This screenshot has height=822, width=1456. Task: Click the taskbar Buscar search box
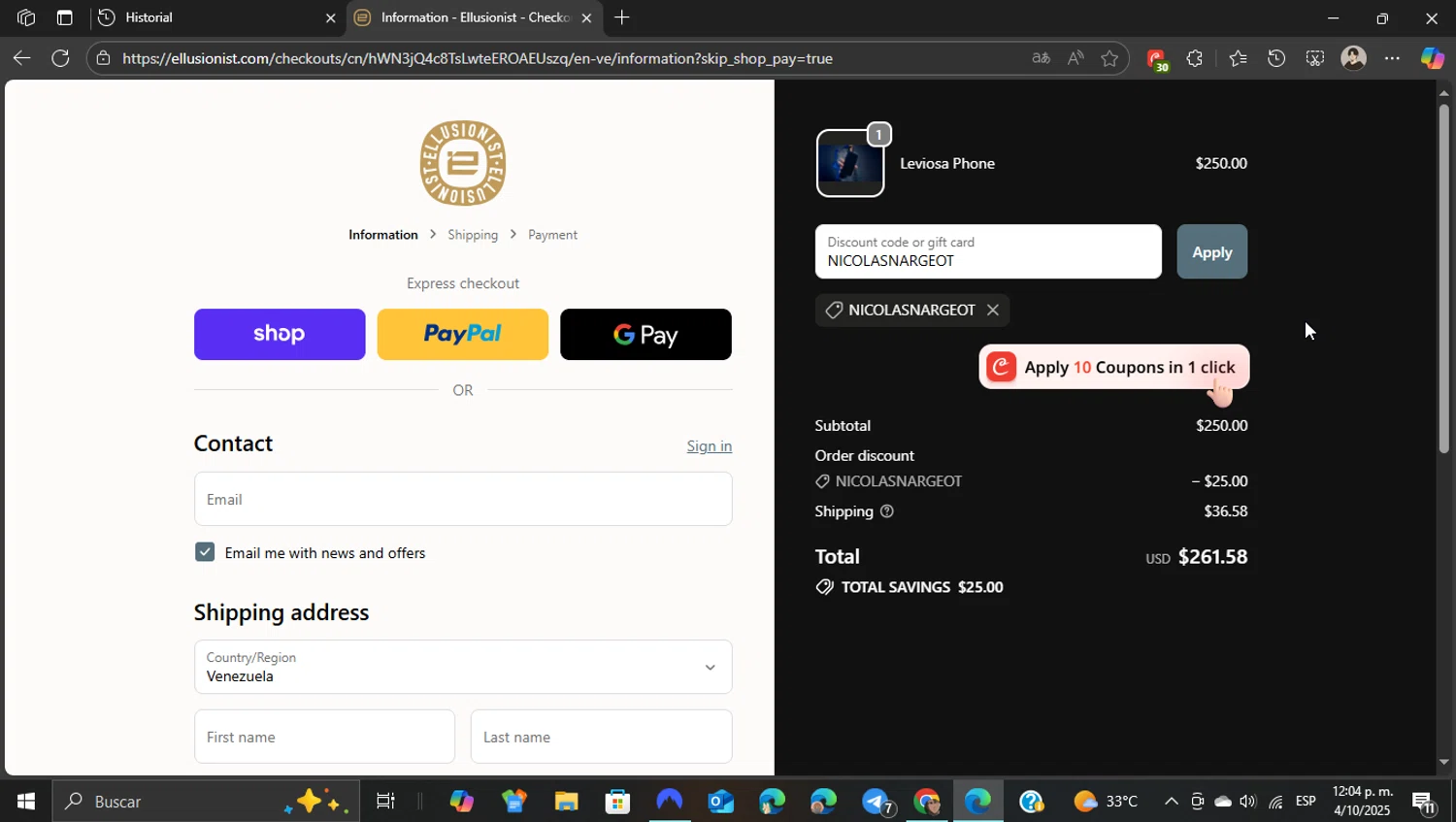coord(205,802)
